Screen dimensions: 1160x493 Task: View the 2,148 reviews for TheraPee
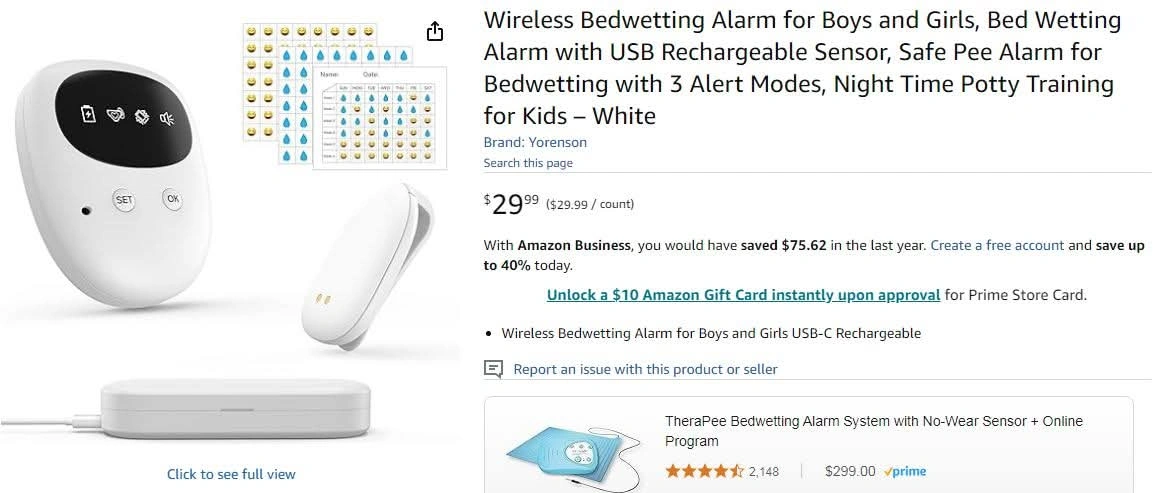pos(763,471)
